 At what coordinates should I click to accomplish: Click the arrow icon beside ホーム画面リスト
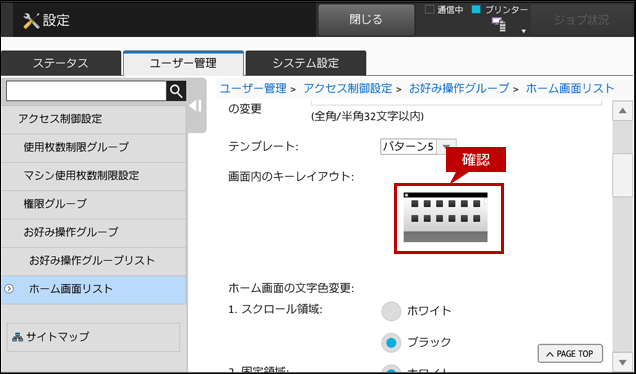[x=9, y=289]
